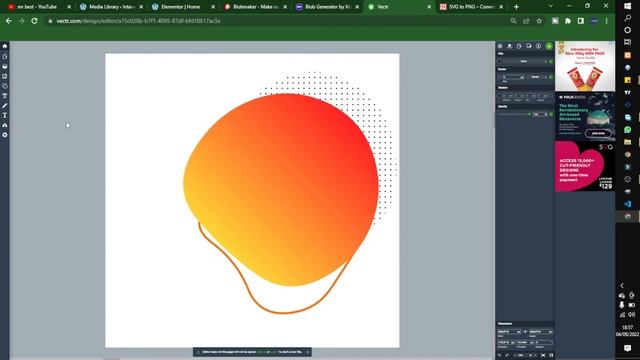Screen dimensions: 640x360
Task: Open the Layers panel icon
Action: click(5, 66)
